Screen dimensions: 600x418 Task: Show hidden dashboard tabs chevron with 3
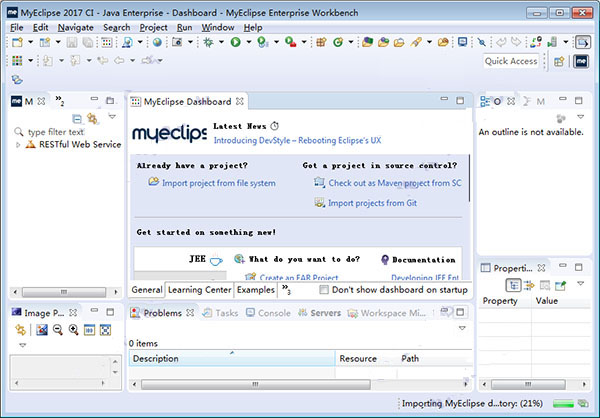[x=286, y=289]
